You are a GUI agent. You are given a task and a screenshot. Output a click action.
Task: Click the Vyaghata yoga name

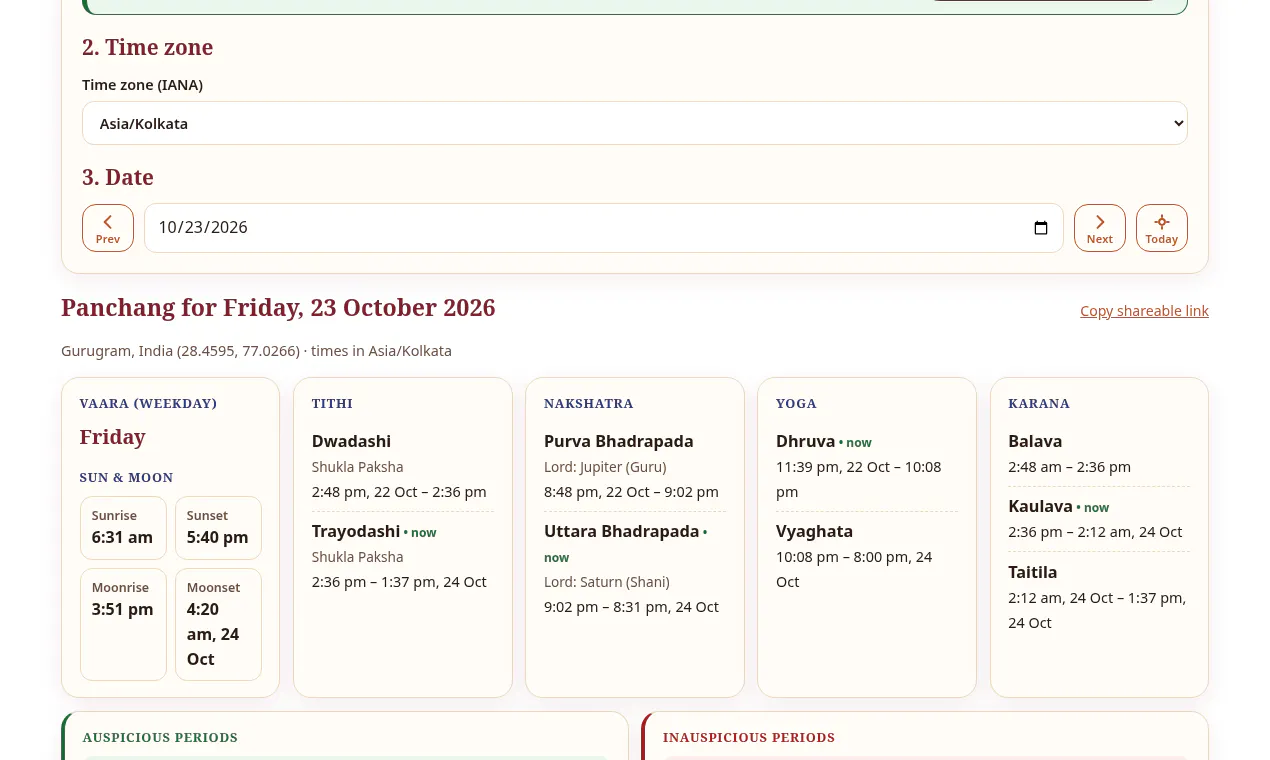pyautogui.click(x=814, y=531)
